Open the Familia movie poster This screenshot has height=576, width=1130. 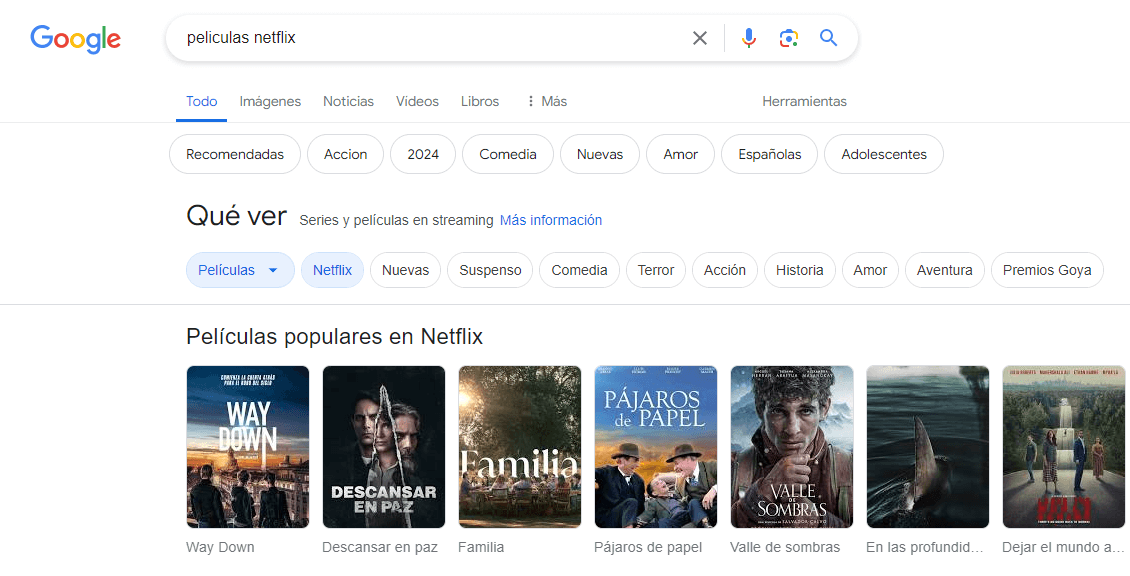point(520,447)
